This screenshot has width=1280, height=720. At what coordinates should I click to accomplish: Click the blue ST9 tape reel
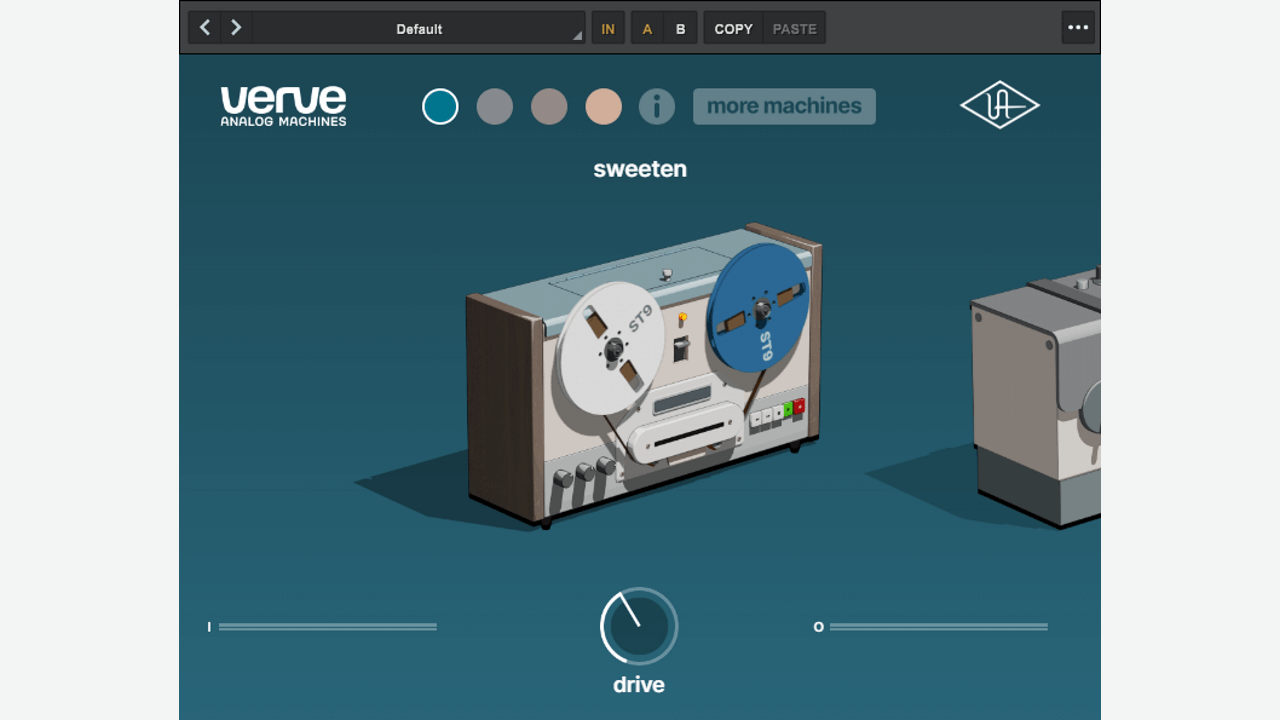(x=759, y=307)
